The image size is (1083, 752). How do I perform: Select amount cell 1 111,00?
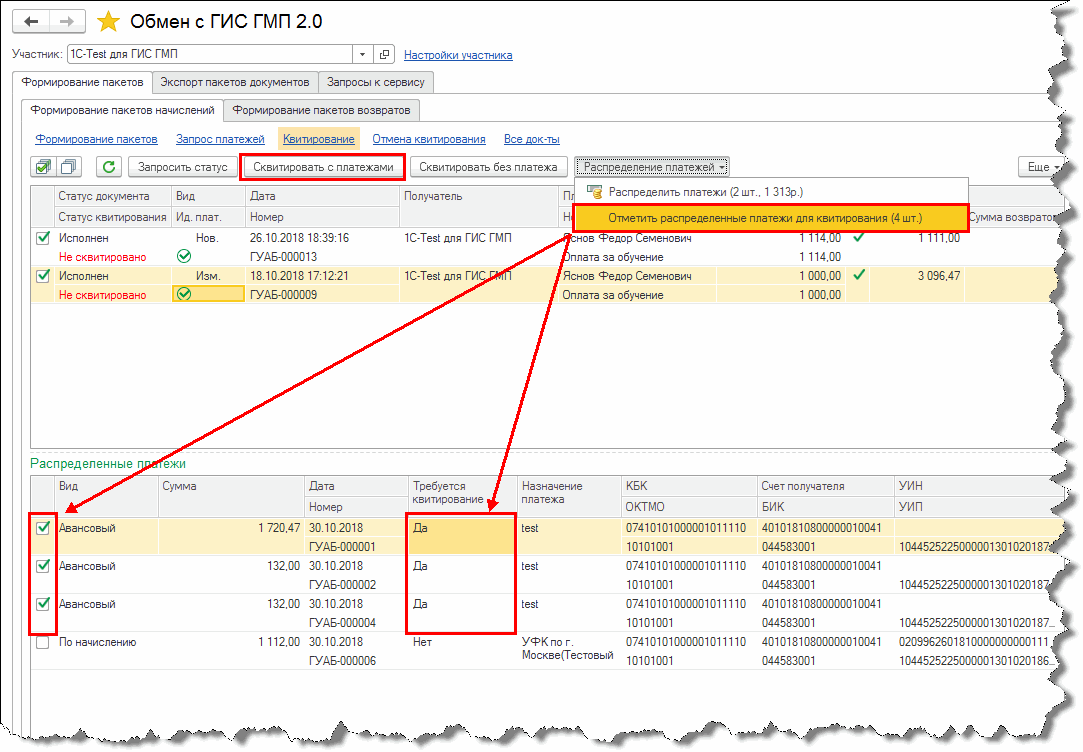[917, 238]
